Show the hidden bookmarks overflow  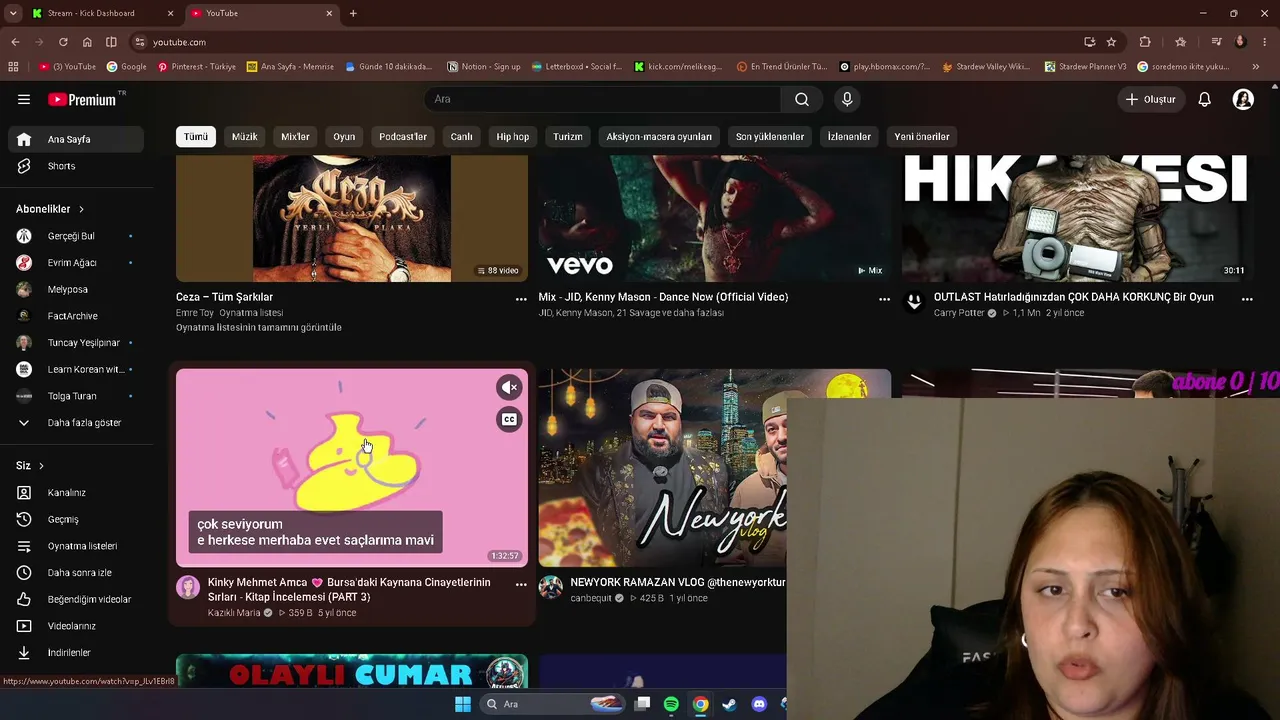[1256, 67]
